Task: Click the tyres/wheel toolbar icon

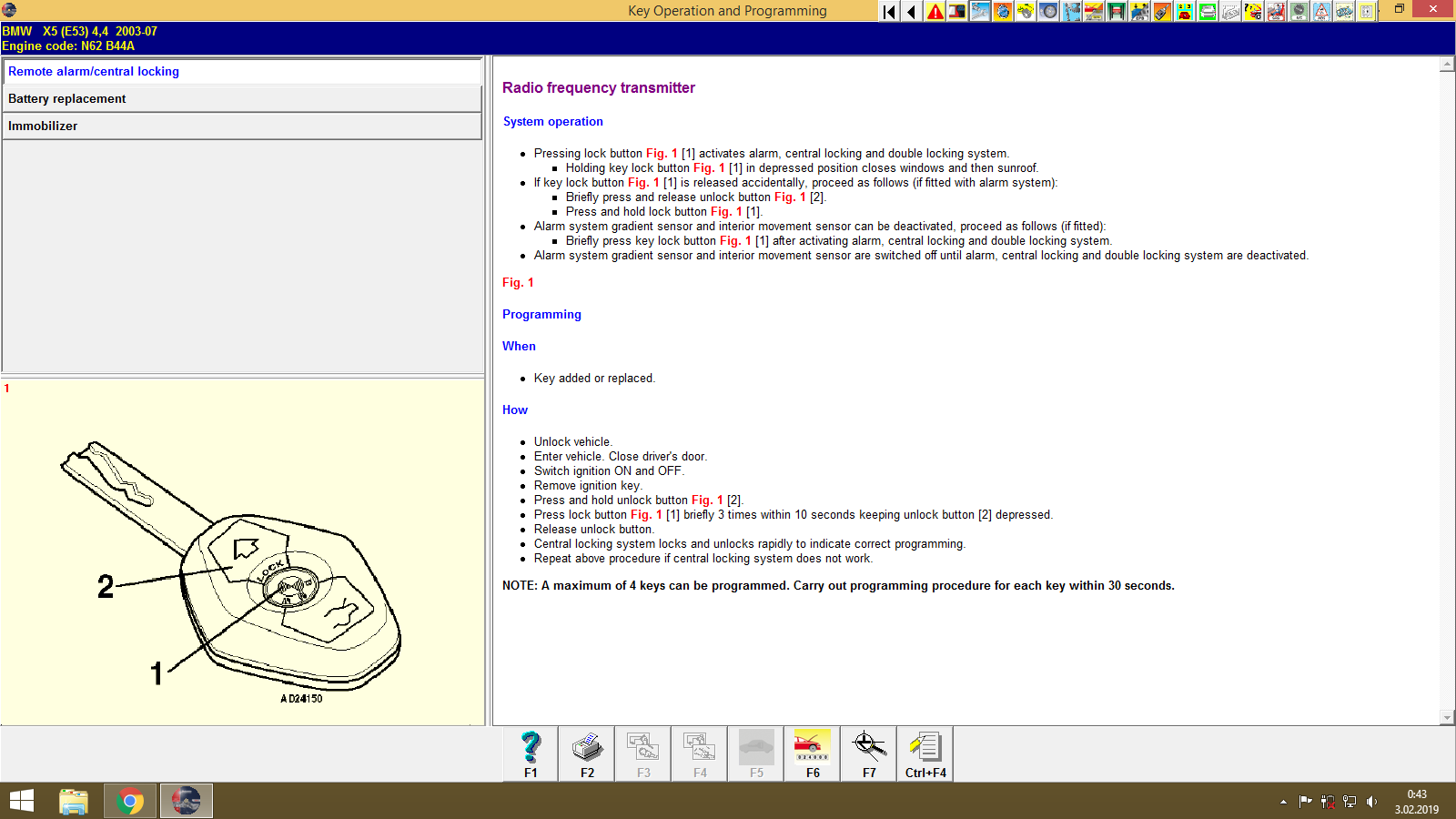Action: click(1048, 12)
